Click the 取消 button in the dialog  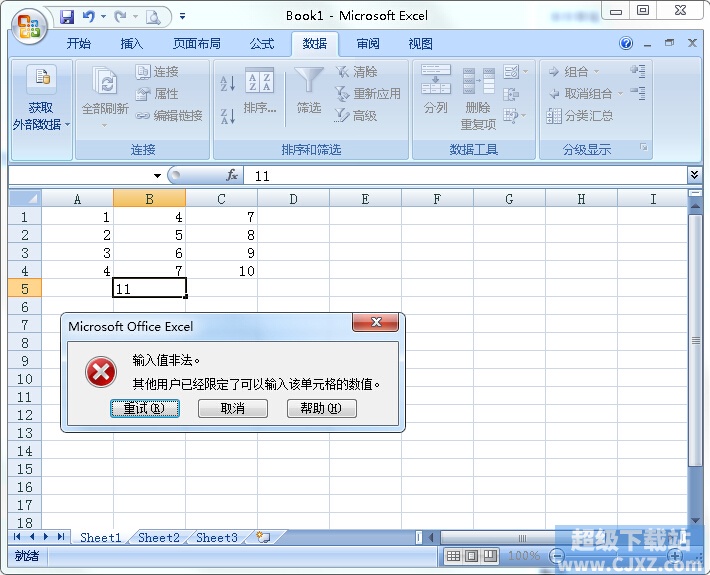(x=233, y=408)
